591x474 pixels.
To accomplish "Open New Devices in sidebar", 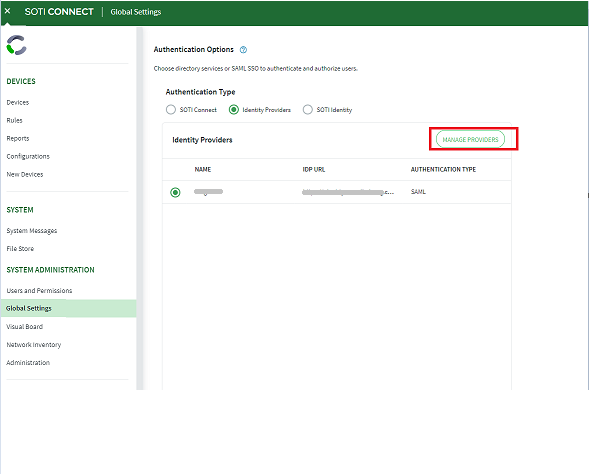I will pos(25,174).
